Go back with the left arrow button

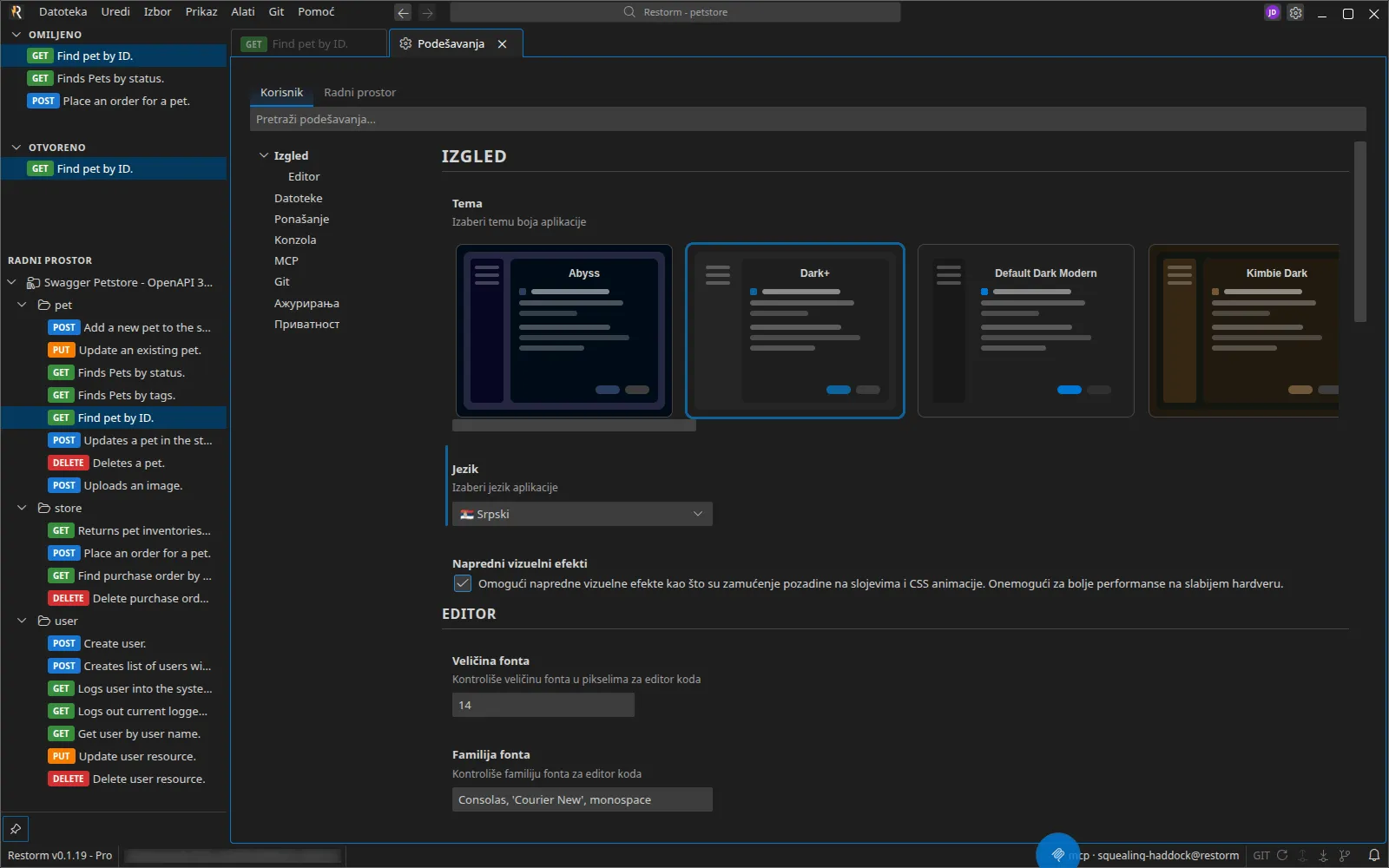(x=403, y=13)
